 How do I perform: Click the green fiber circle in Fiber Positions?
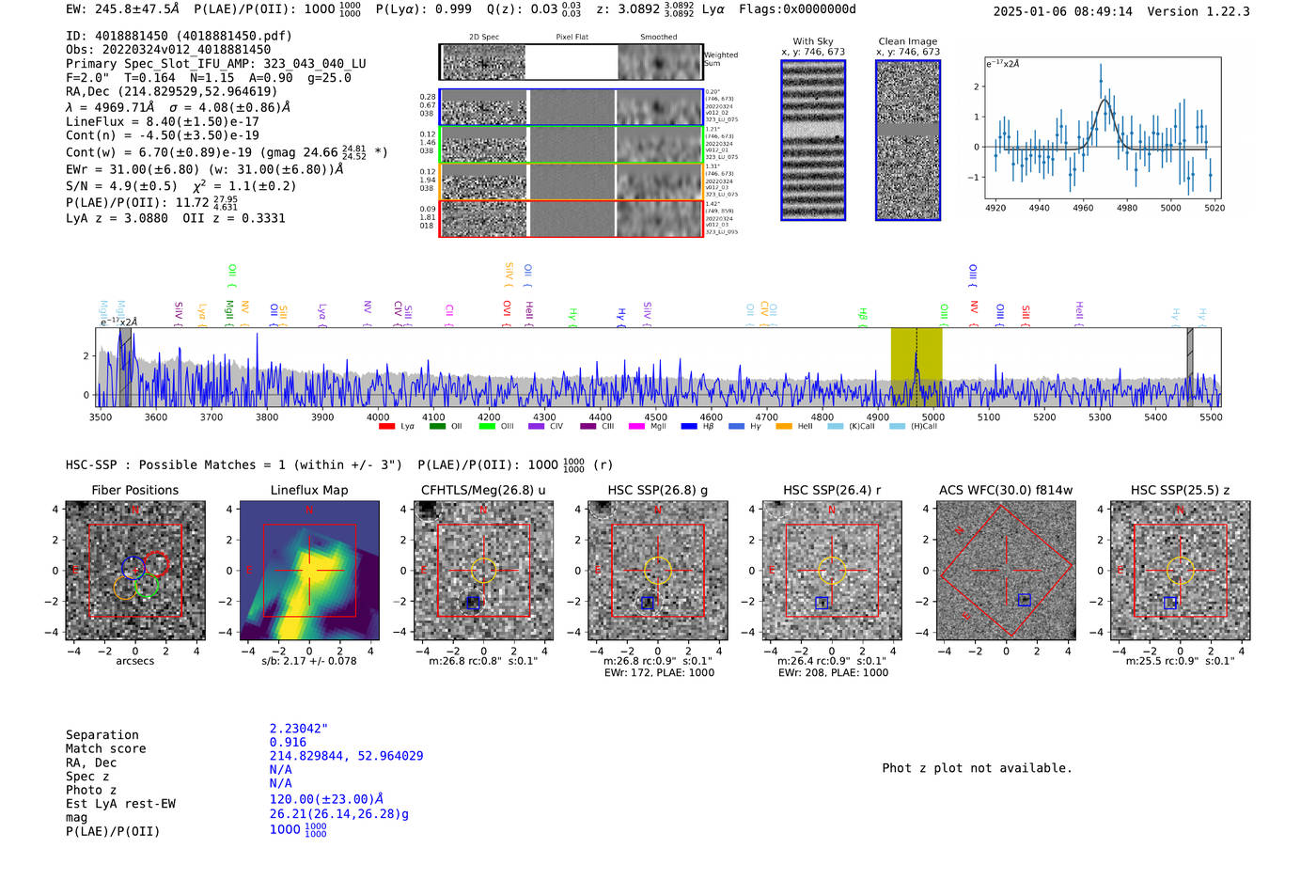click(147, 586)
